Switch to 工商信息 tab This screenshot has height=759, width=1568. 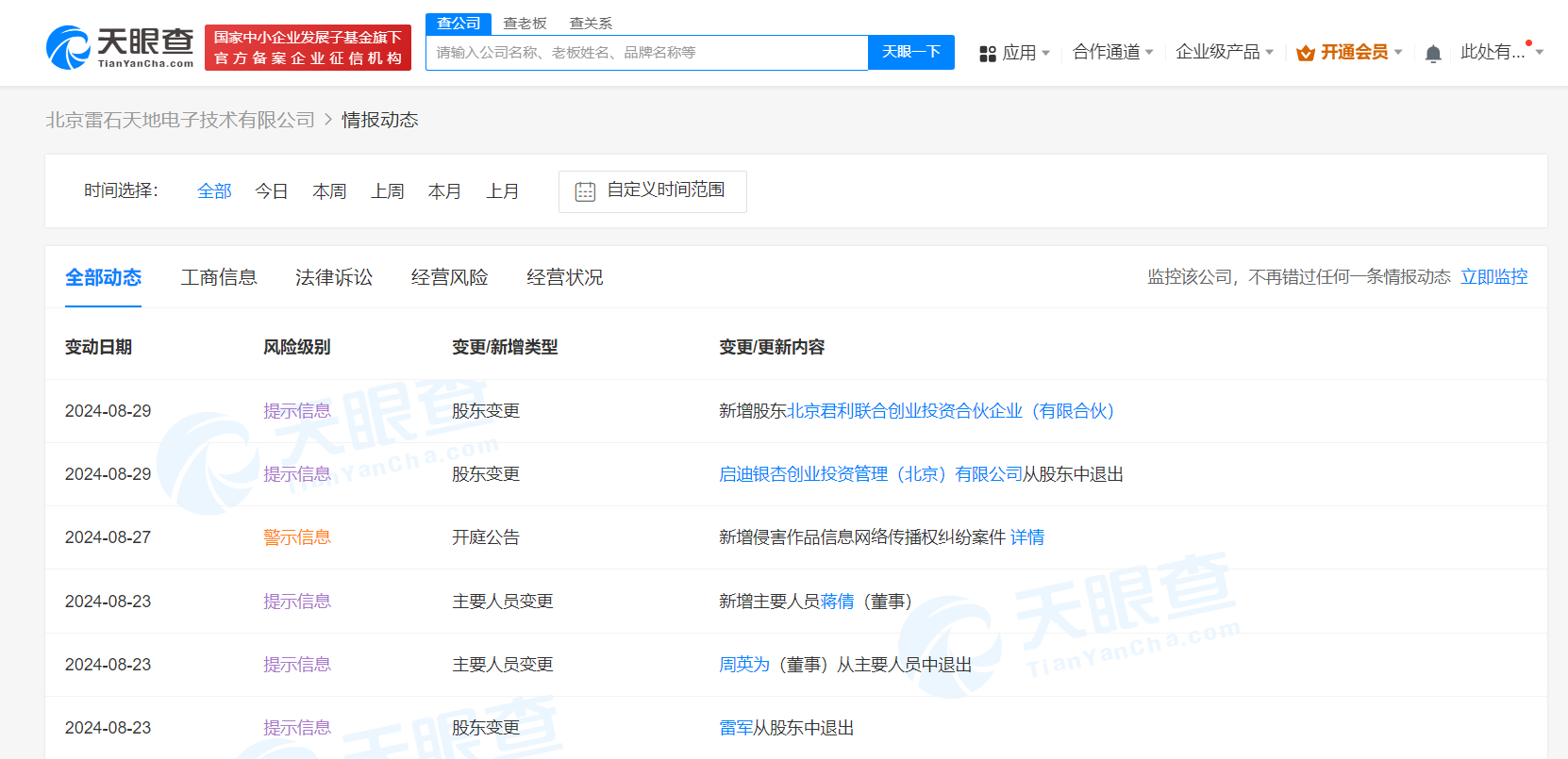tap(219, 277)
